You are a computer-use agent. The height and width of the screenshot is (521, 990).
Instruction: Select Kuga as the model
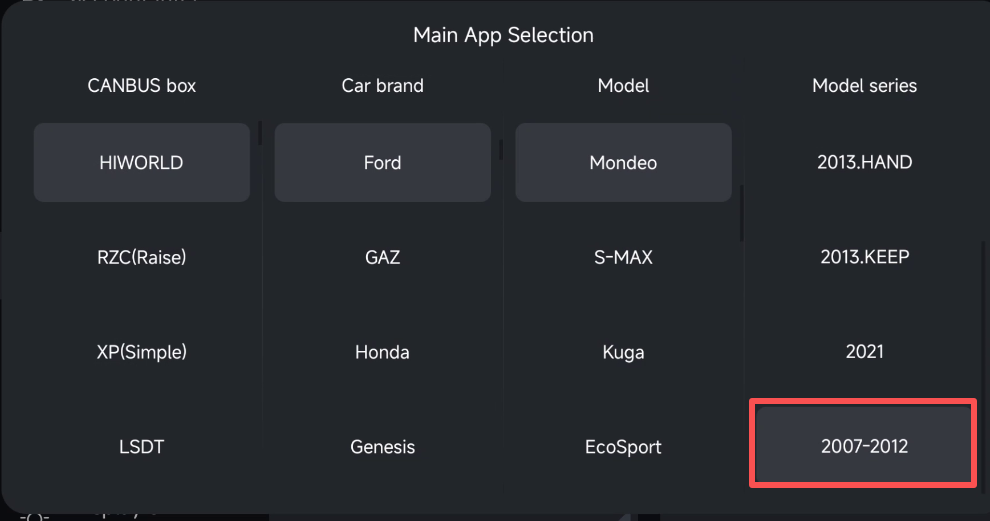[x=623, y=352]
